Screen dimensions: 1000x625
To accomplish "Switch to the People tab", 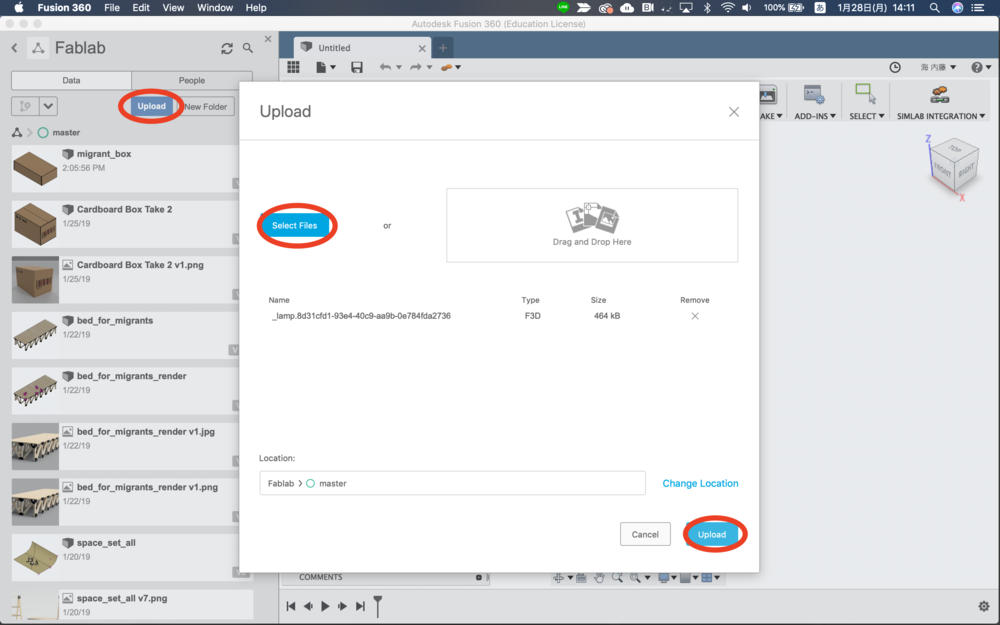I will coord(192,80).
